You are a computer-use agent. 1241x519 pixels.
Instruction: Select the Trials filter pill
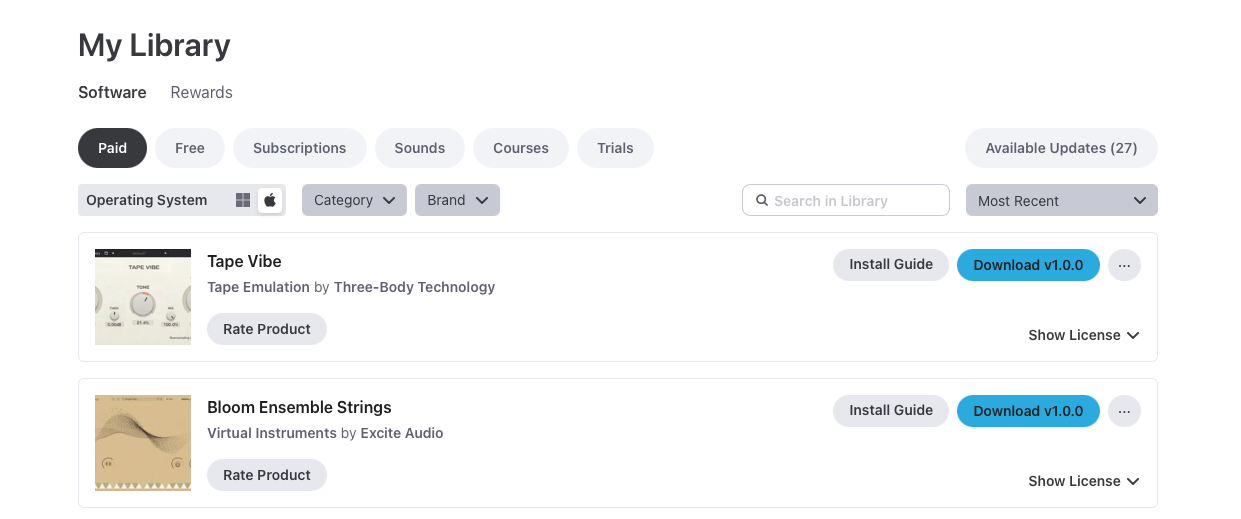point(615,148)
